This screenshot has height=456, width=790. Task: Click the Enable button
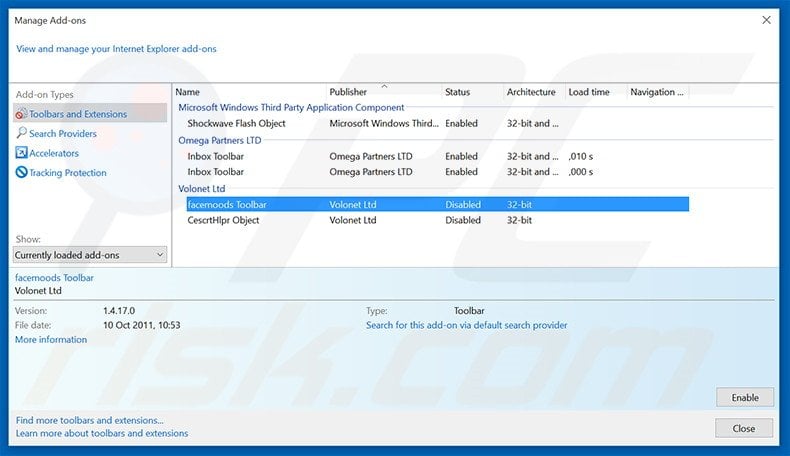pos(745,398)
